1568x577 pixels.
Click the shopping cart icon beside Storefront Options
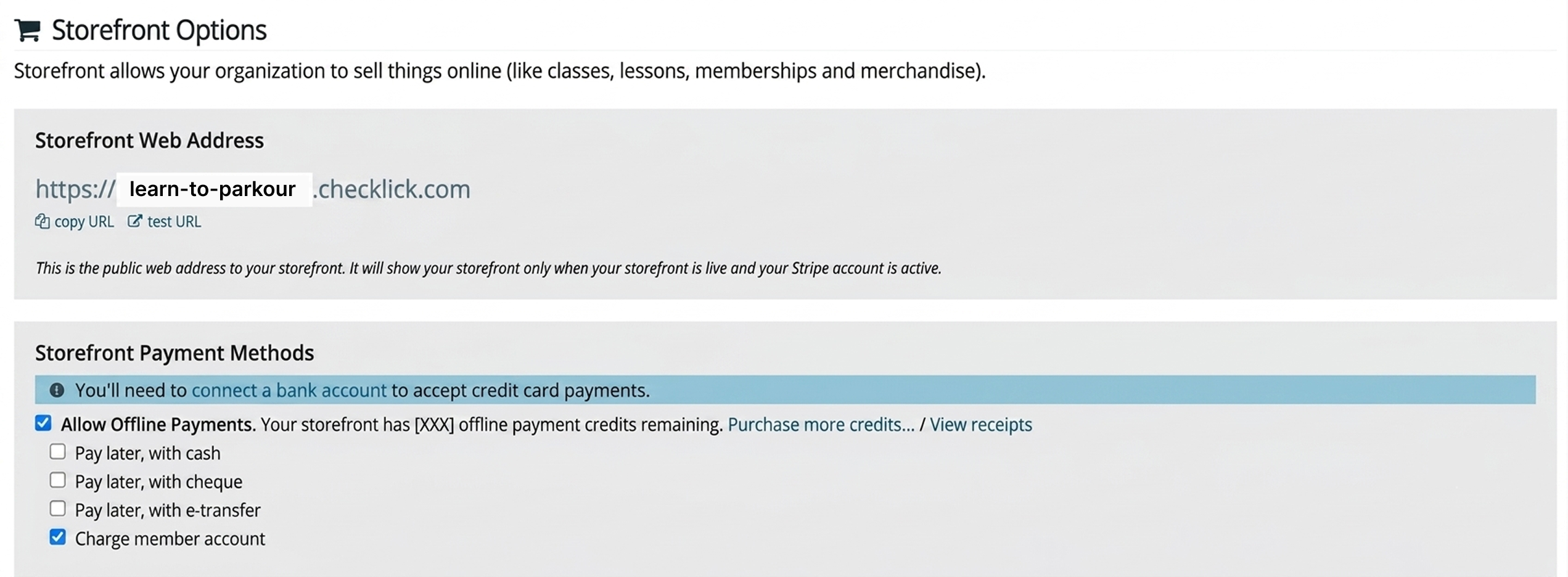[28, 30]
